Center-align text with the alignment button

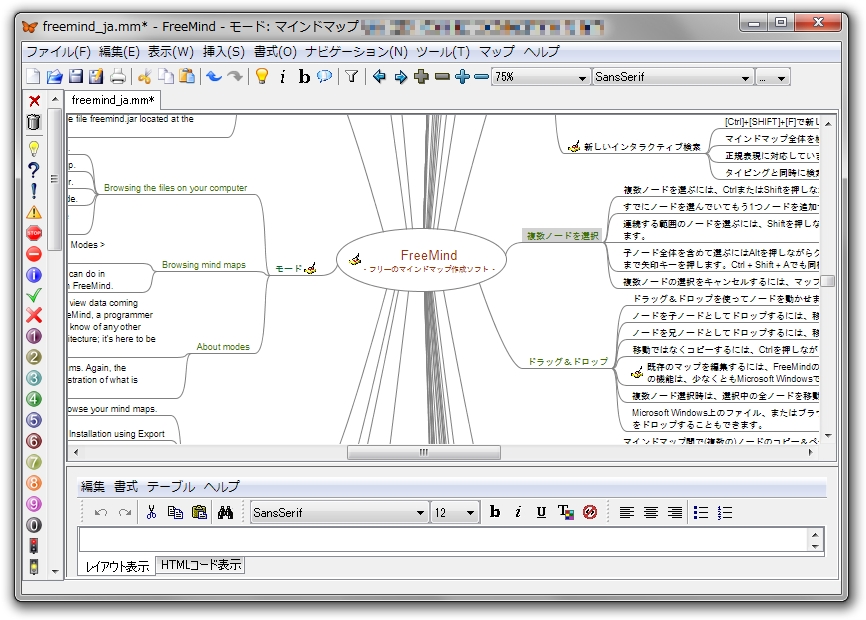[x=650, y=512]
